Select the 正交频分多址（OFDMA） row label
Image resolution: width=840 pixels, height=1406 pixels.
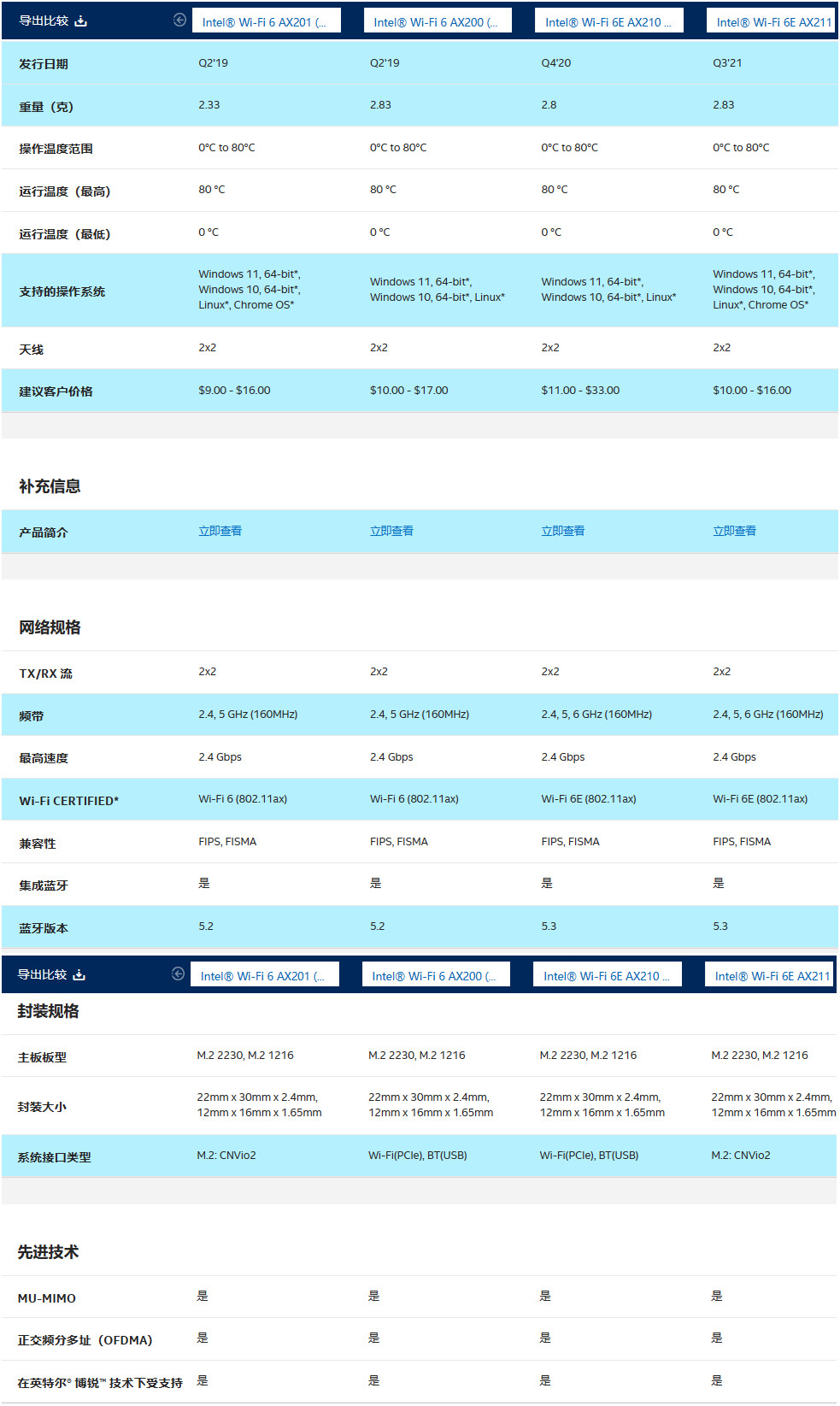pyautogui.click(x=85, y=1340)
